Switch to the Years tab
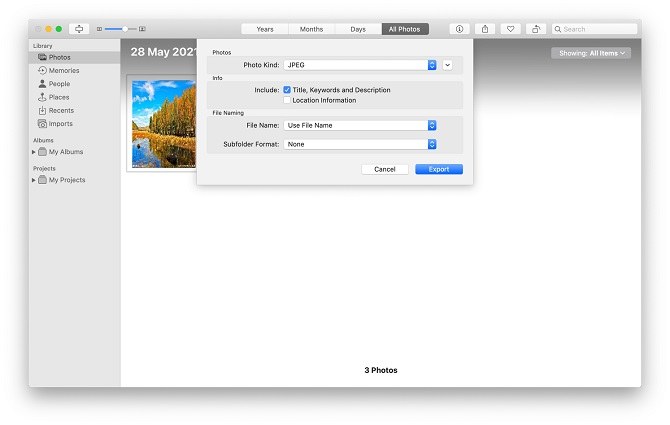 pyautogui.click(x=265, y=29)
